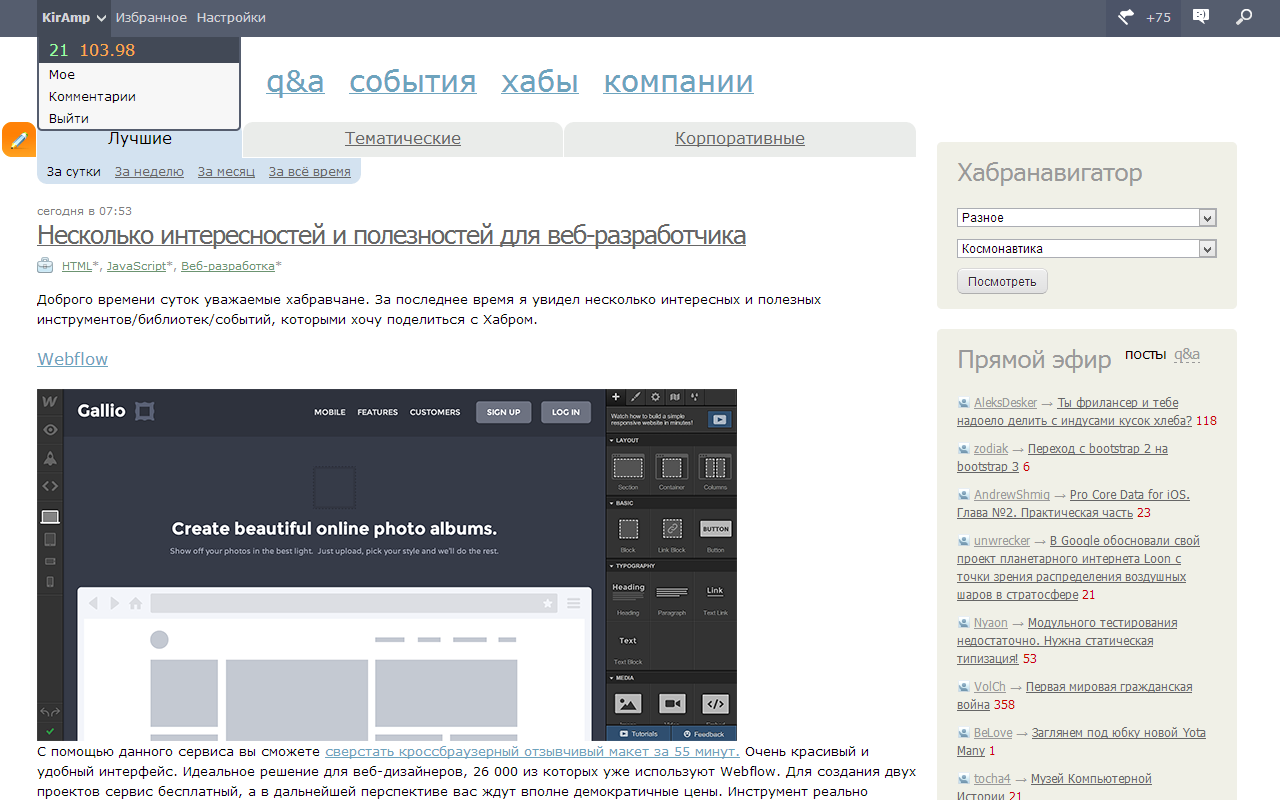1280x800 pixels.
Task: Click the 'JavaScript' hub link
Action: coord(136,266)
